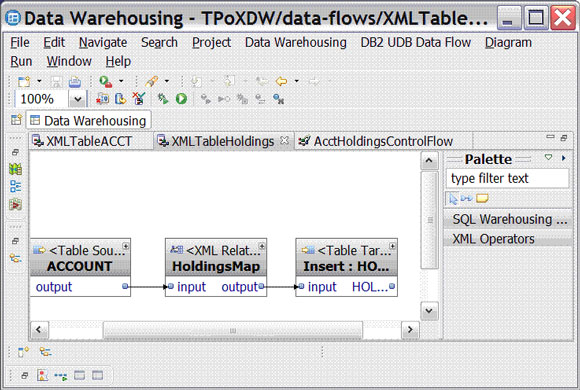Click the icon with red asterisk beside zoom
This screenshot has width=580, height=390.
(x=102, y=99)
